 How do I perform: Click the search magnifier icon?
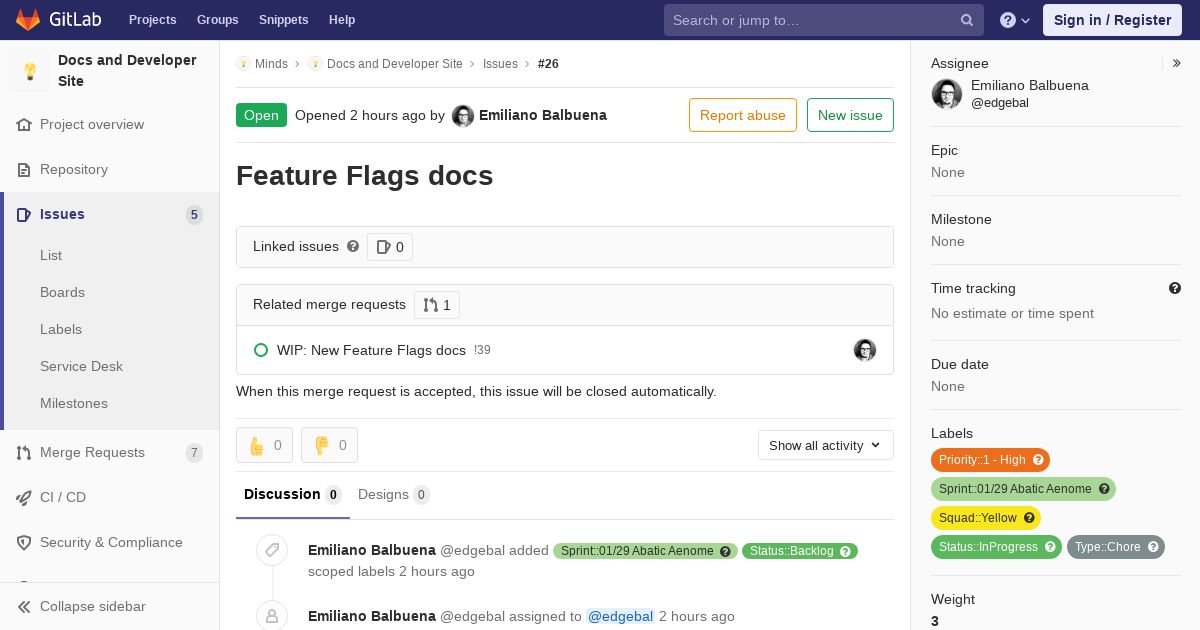click(x=967, y=20)
